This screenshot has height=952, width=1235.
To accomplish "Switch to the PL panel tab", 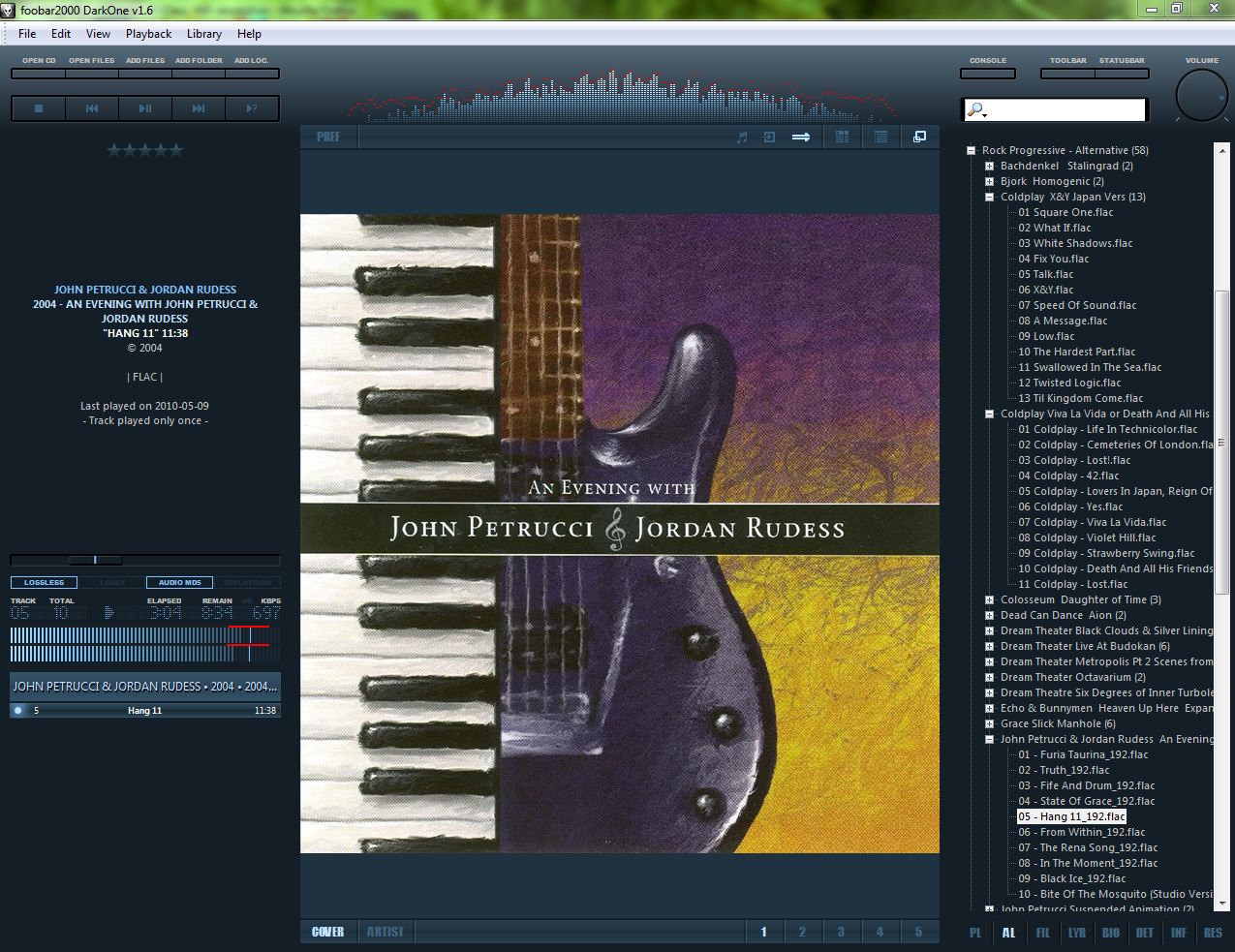I will (975, 933).
